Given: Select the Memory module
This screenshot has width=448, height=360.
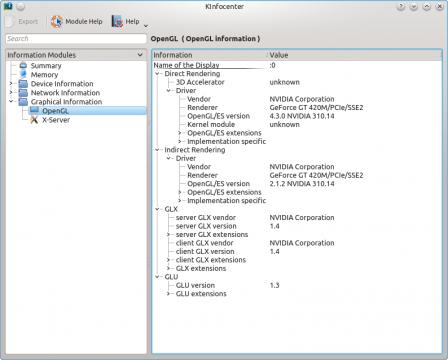Looking at the screenshot, I should coord(44,75).
